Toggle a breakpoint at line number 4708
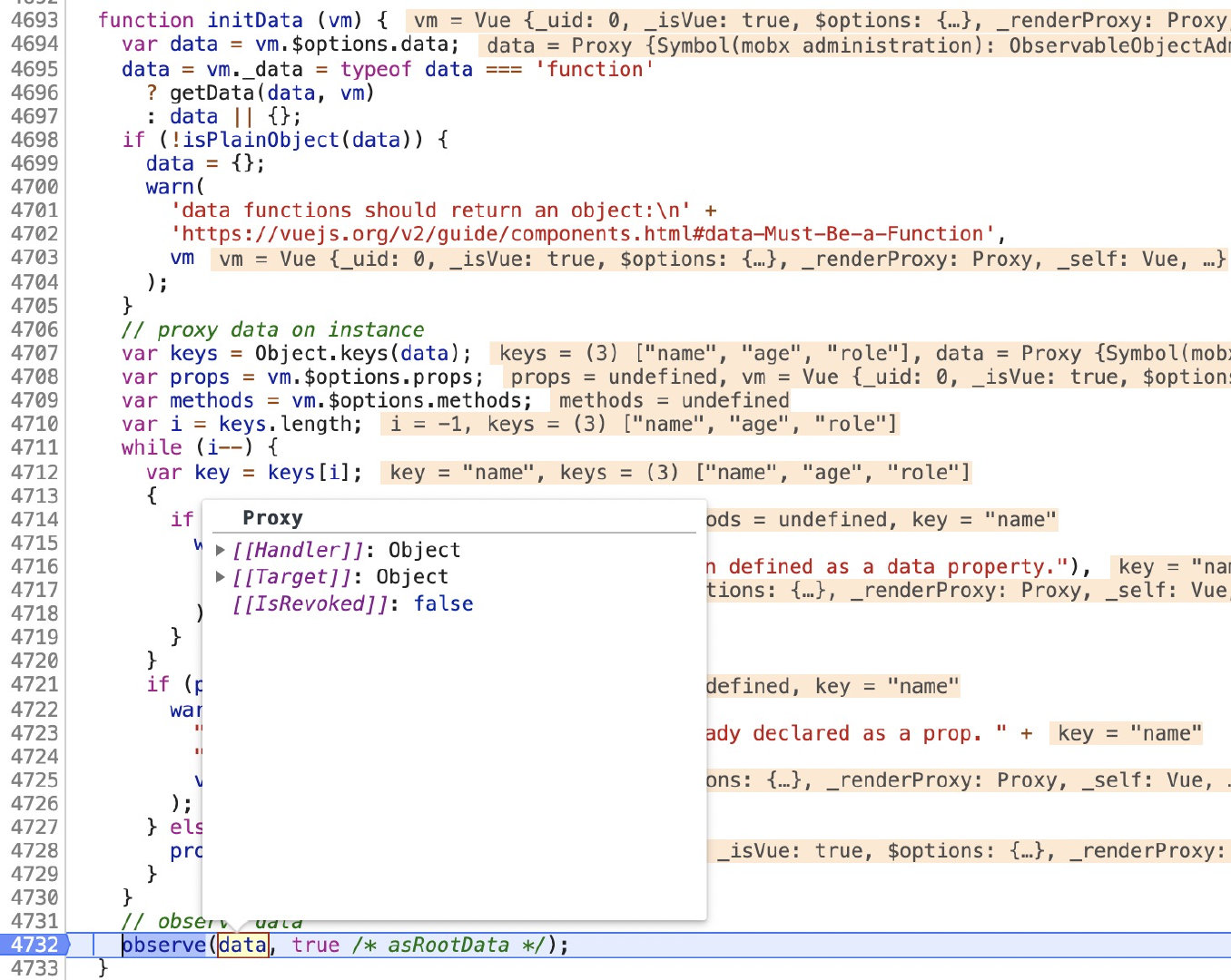1231x980 pixels. coord(34,377)
